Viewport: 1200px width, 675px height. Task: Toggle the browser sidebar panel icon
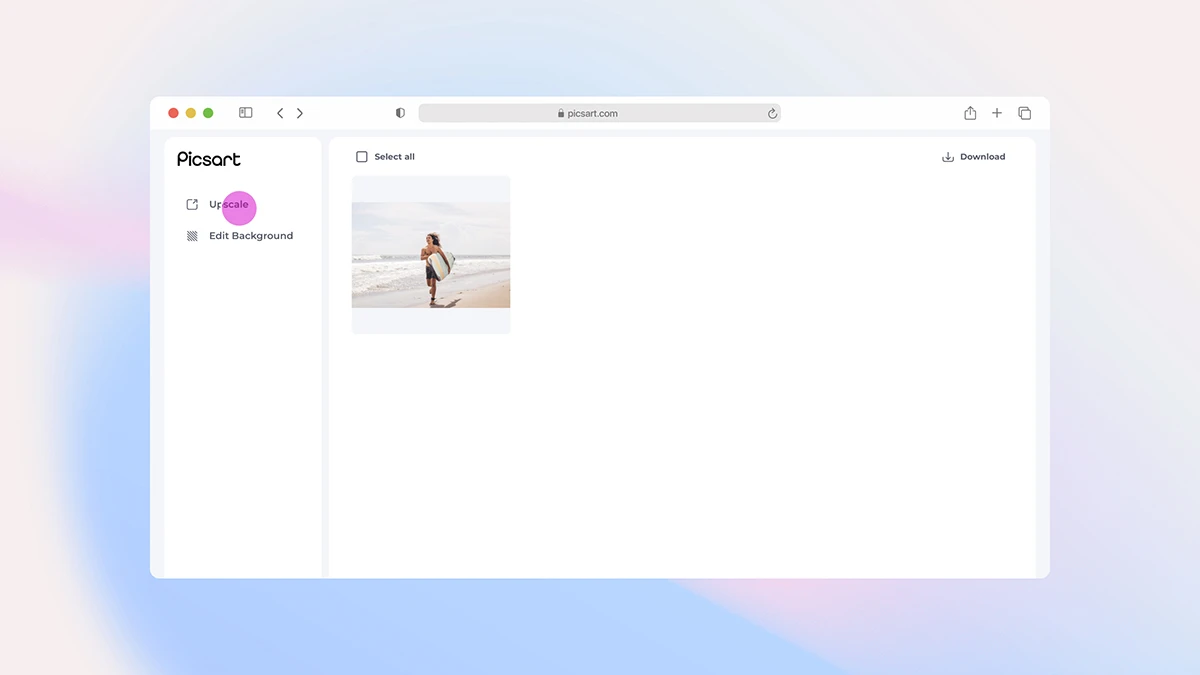click(x=245, y=113)
